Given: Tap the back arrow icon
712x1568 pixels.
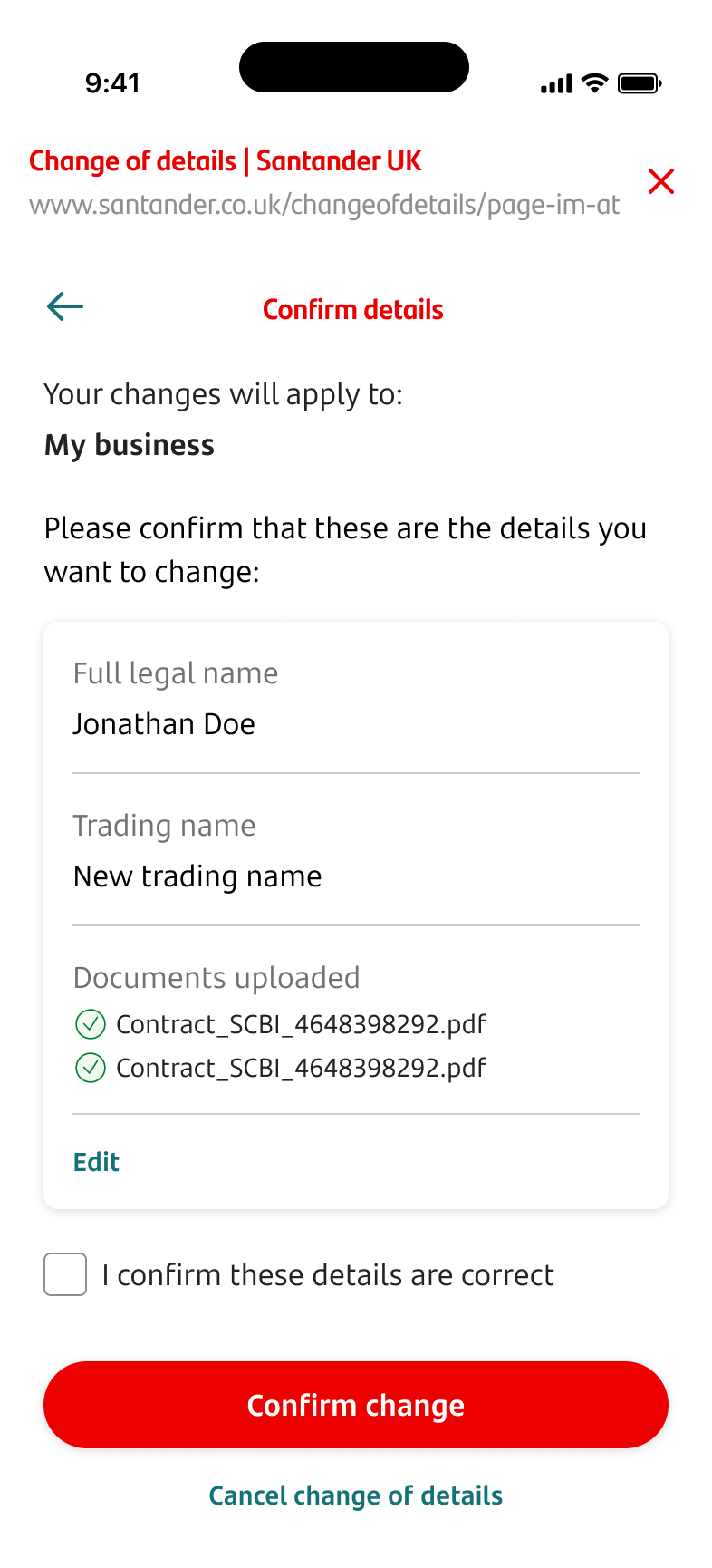Looking at the screenshot, I should click(x=65, y=306).
